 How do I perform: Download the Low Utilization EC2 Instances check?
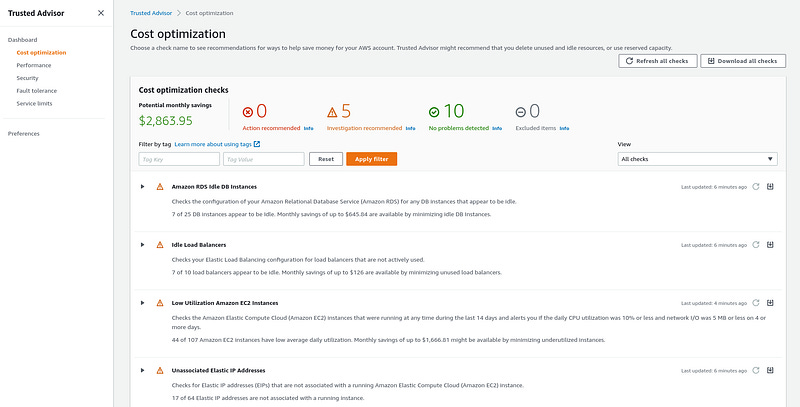[770, 303]
